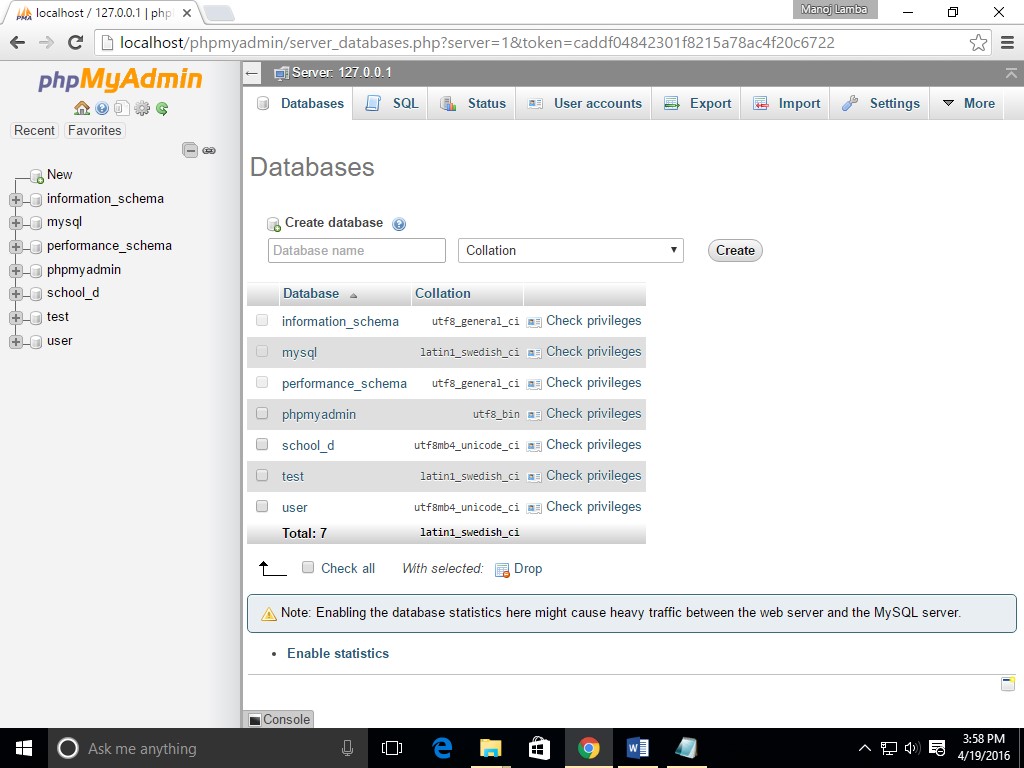Reload the page with Chrome refresh button

tap(75, 43)
